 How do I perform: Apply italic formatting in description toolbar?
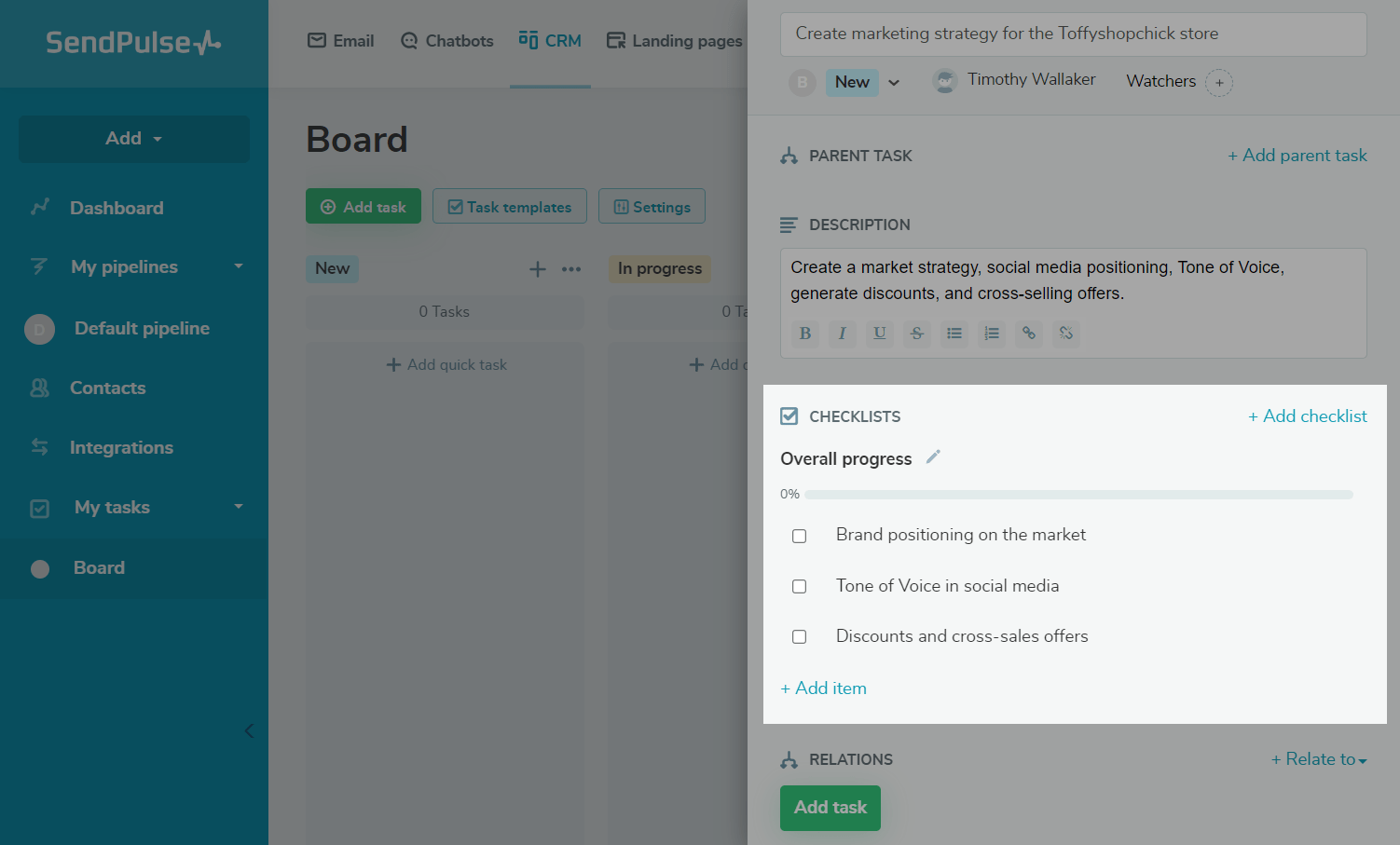pos(843,334)
